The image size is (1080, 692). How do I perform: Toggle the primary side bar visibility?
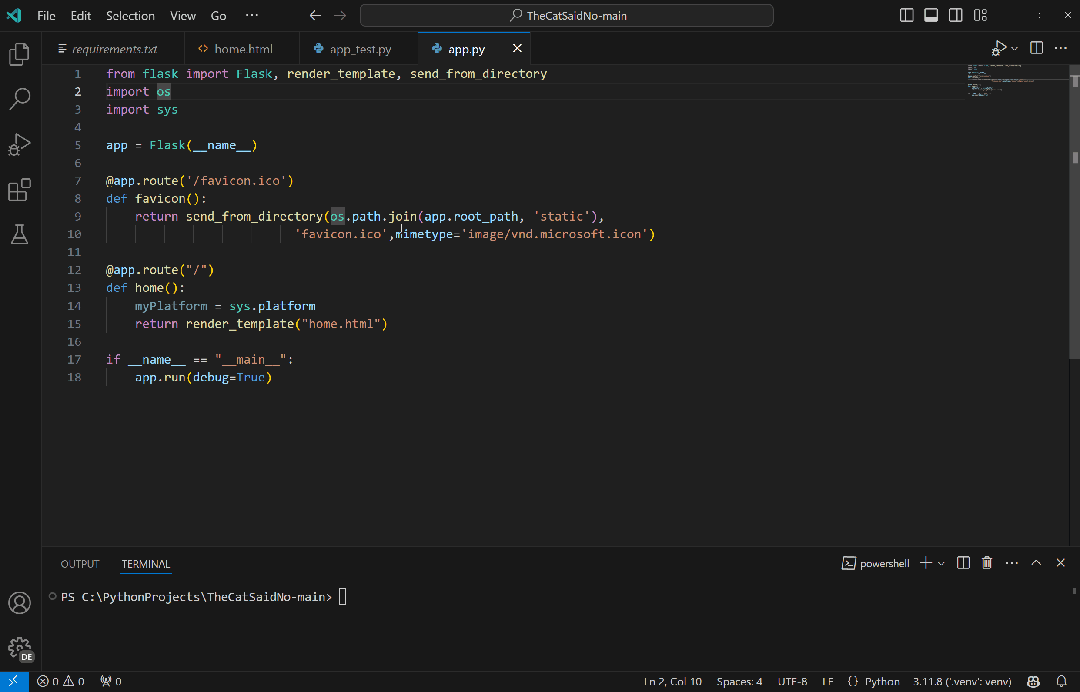(906, 15)
